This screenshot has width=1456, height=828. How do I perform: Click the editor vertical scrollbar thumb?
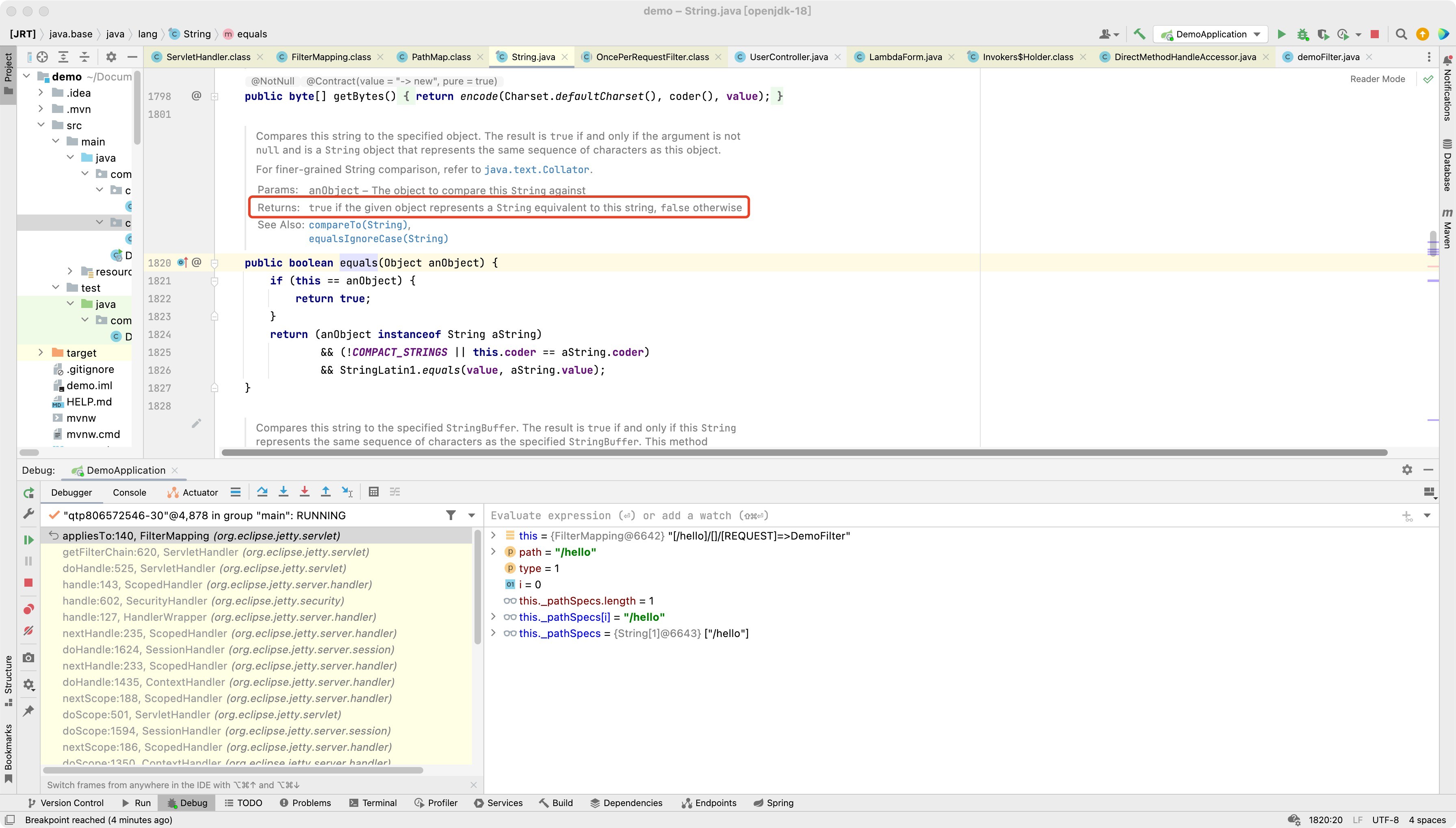(x=1433, y=243)
